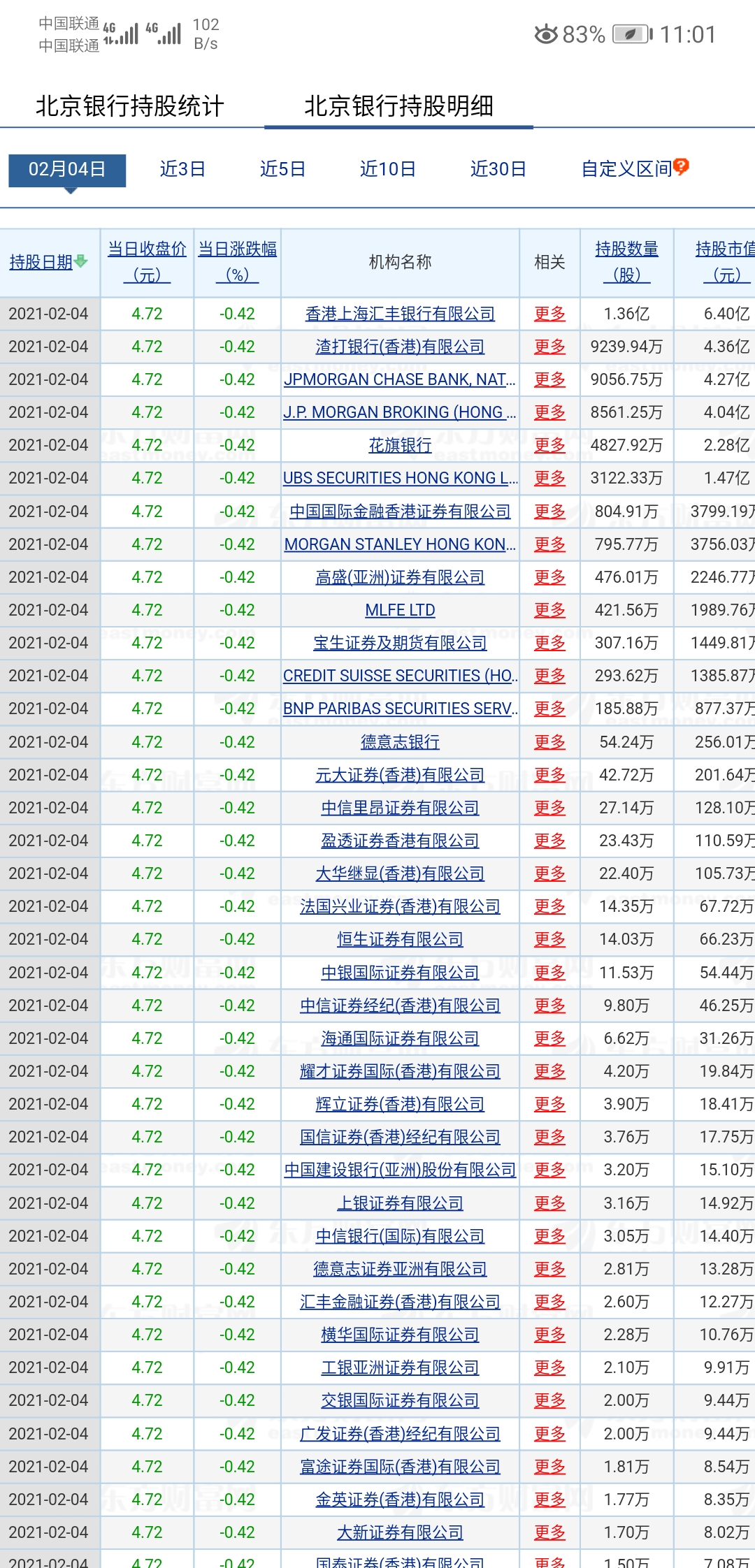Click the 机构名称 column header
The image size is (755, 1568).
(400, 262)
